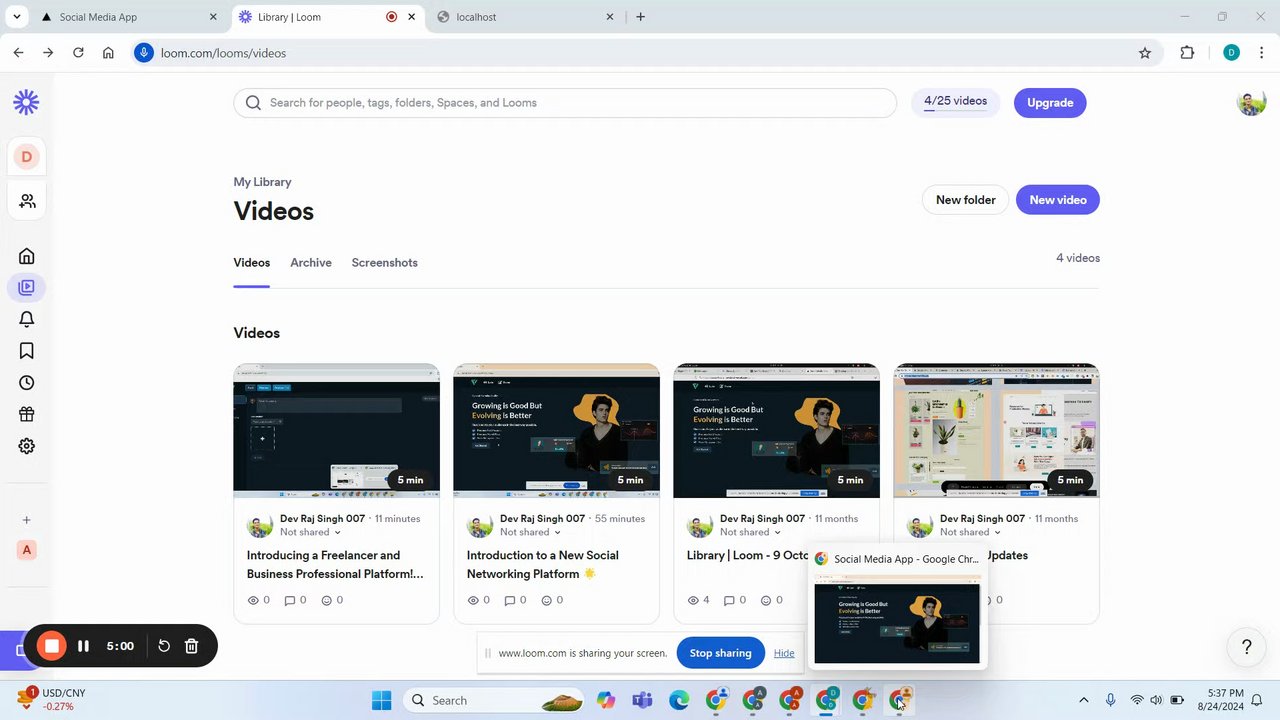
Task: Open Introduction to New Social Networking thumbnail
Action: click(556, 430)
